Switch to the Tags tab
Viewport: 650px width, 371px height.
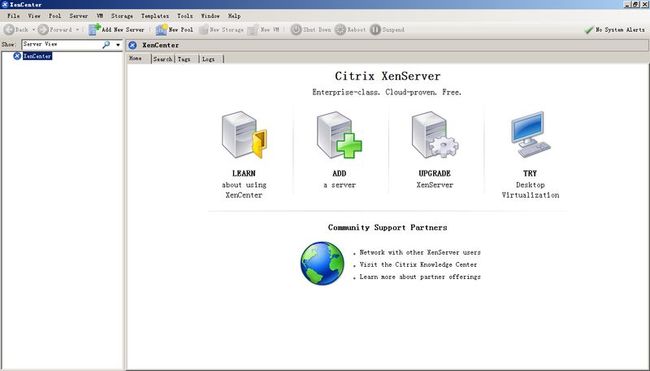click(186, 59)
